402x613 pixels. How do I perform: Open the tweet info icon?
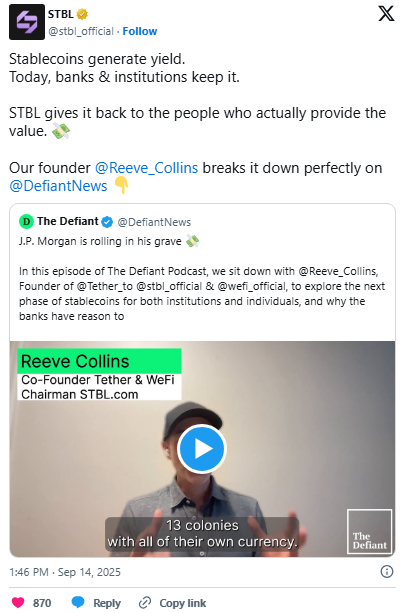point(386,572)
